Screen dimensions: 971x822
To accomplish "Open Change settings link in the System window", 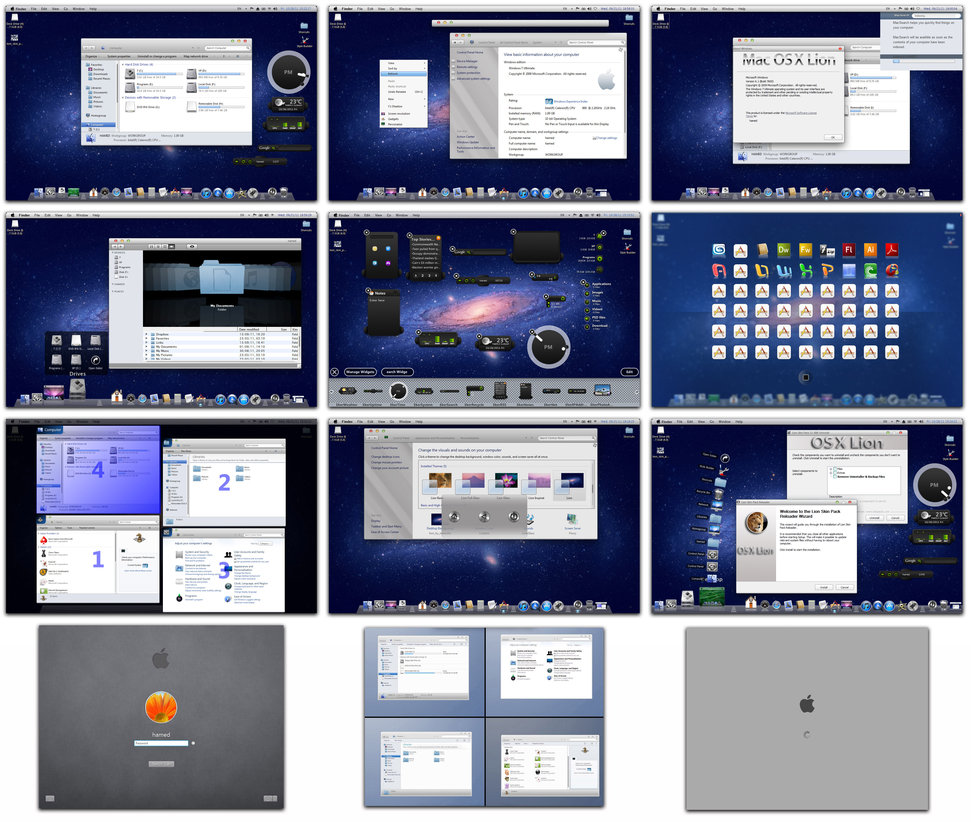I will coord(607,138).
